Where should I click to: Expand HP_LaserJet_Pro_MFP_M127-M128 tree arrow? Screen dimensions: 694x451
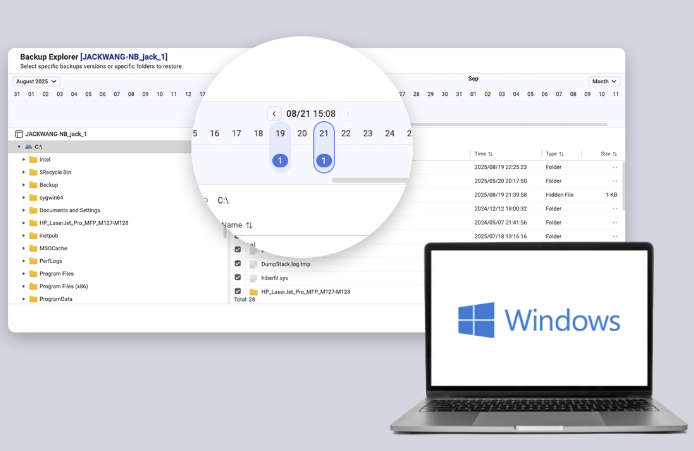pos(24,223)
